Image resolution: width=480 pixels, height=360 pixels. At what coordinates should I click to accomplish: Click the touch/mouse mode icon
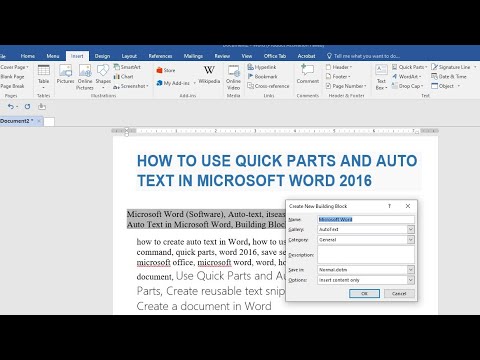click(42, 106)
